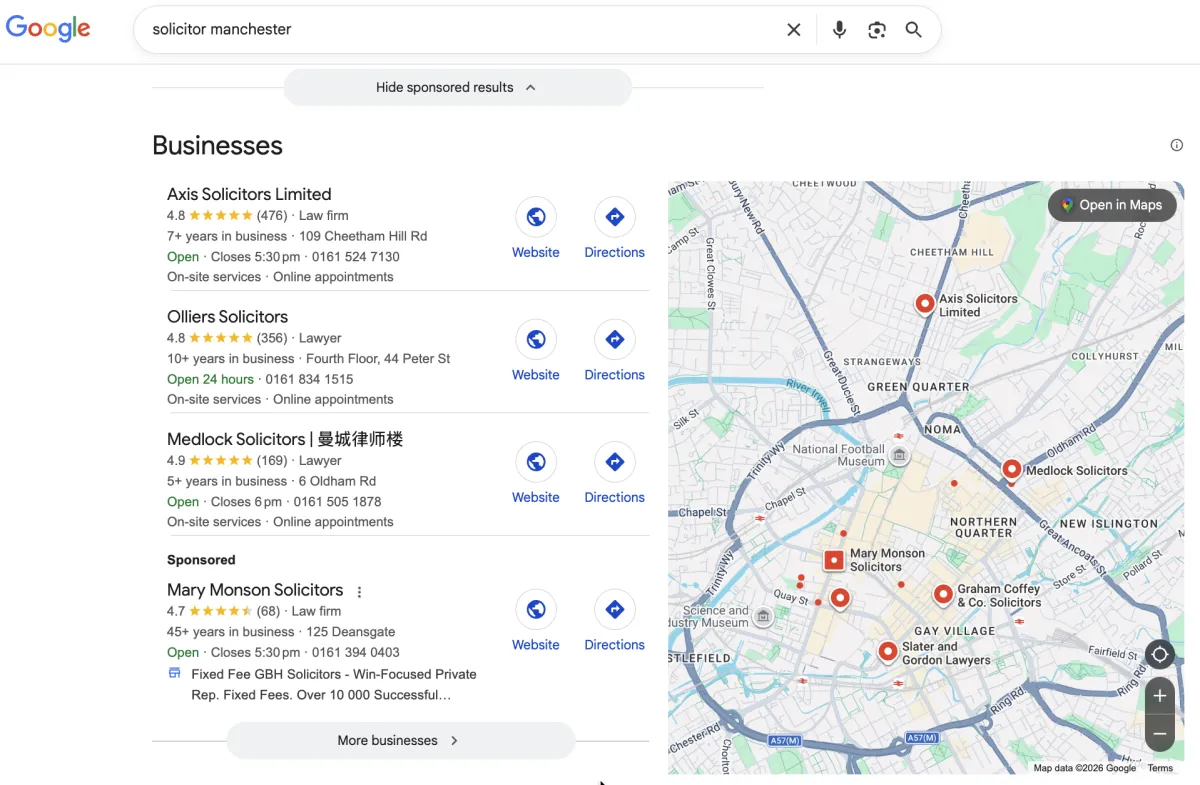Open Medlock Solicitors website icon
This screenshot has height=785, width=1200.
pos(536,462)
